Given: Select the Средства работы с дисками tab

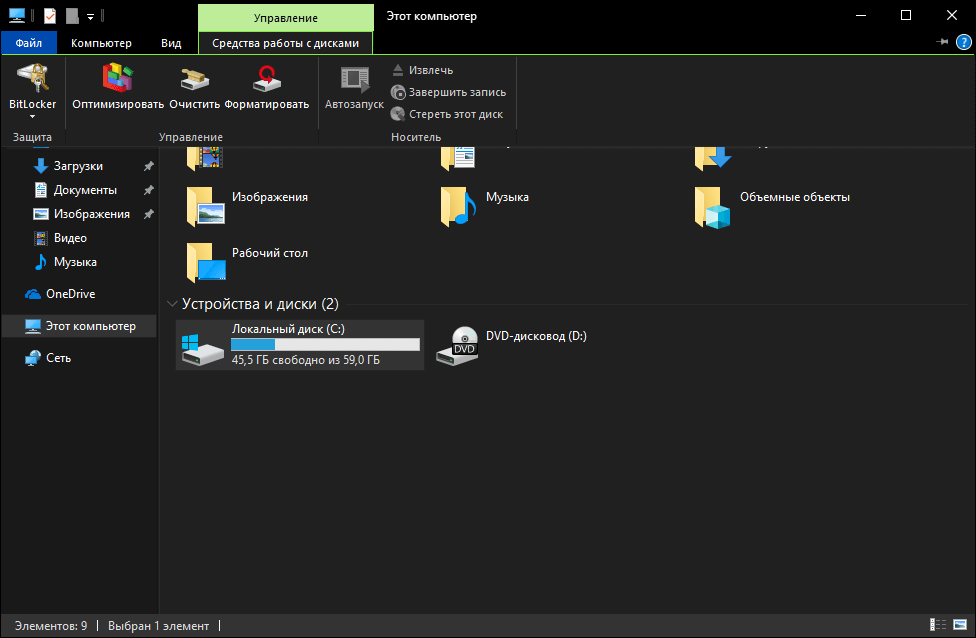Looking at the screenshot, I should (x=286, y=43).
